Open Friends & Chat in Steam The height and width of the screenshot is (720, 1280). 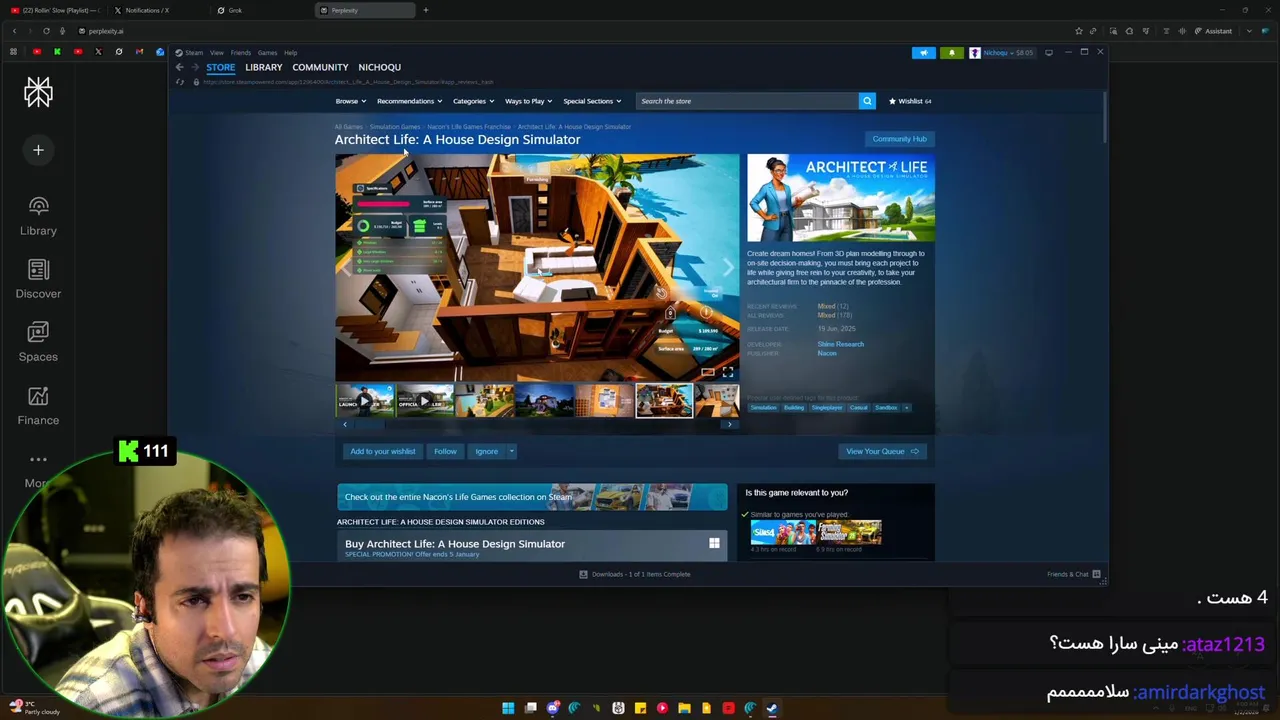(1074, 574)
